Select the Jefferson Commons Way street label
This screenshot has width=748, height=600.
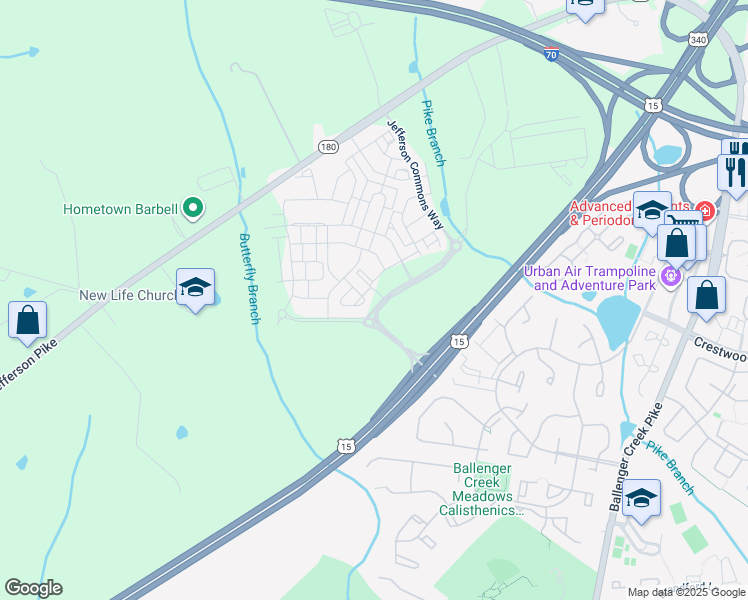(x=415, y=175)
